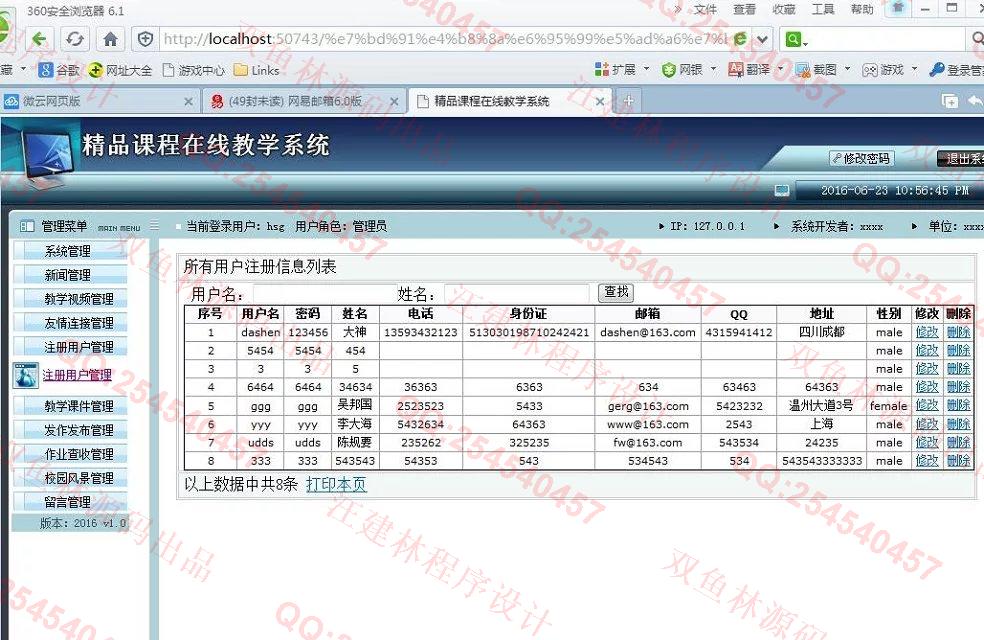Click the 注册用户管理 sidebar icon

tap(25, 375)
